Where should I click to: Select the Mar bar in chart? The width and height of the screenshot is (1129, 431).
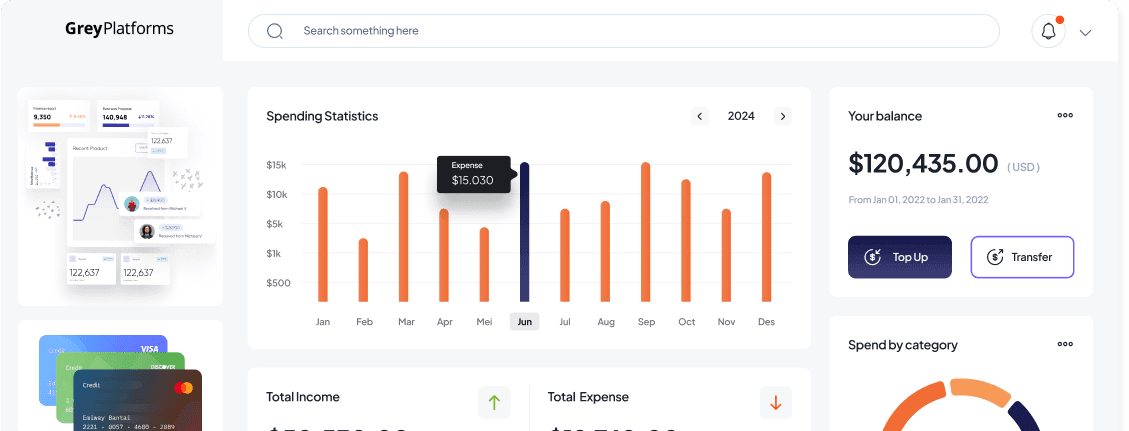(x=404, y=237)
